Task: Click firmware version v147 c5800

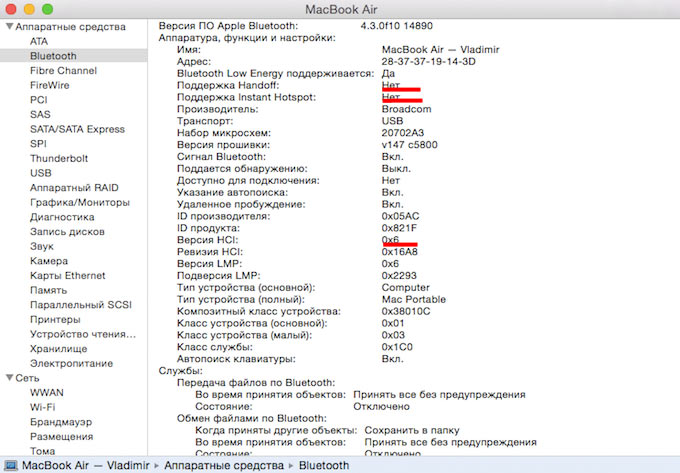Action: point(409,145)
